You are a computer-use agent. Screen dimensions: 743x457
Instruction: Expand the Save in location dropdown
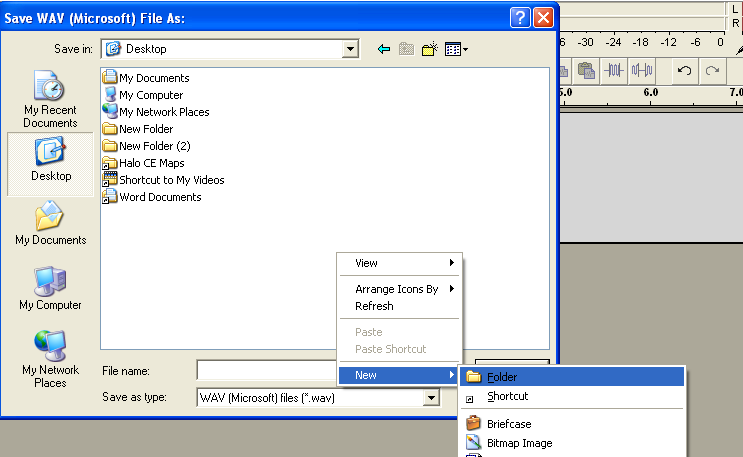click(x=350, y=49)
